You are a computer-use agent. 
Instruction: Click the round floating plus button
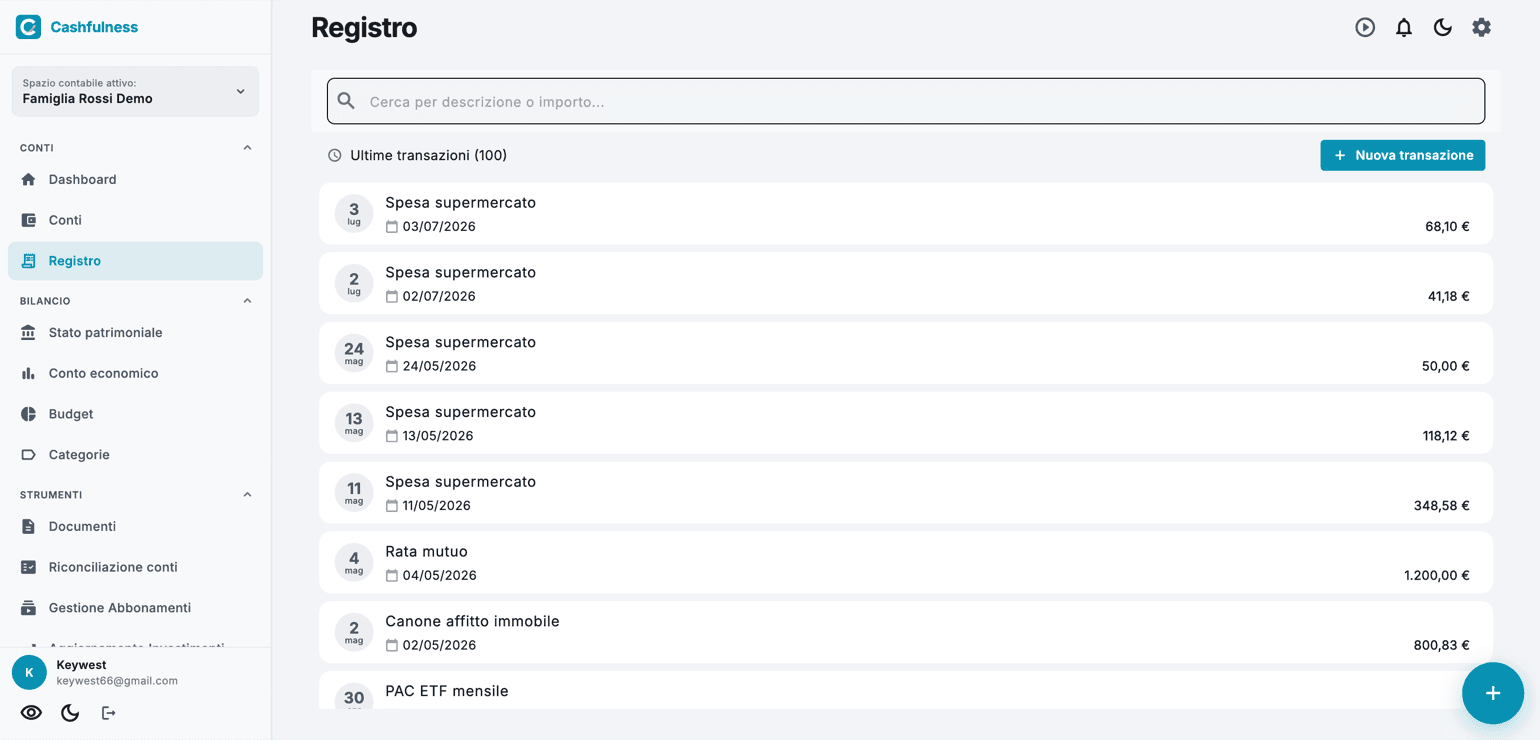[x=1492, y=693]
